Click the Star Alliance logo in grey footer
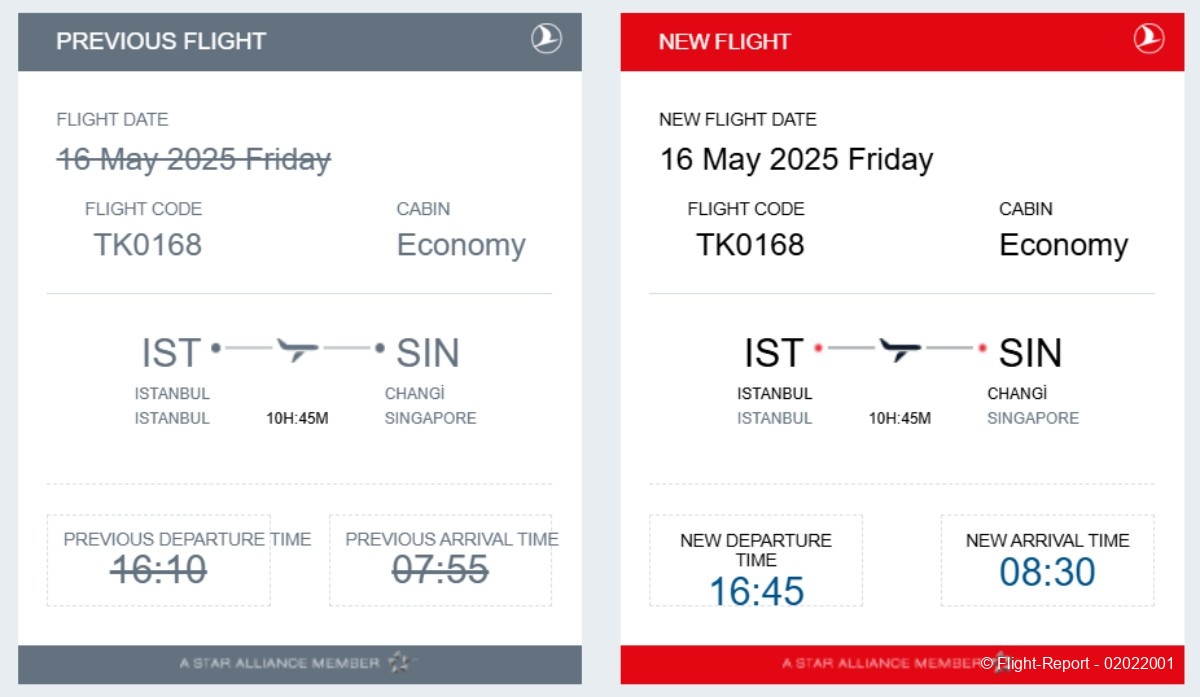This screenshot has height=697, width=1200. [x=399, y=662]
